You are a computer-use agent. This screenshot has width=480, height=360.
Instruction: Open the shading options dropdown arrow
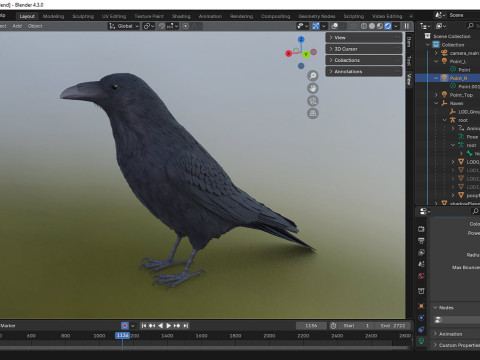tap(396, 26)
